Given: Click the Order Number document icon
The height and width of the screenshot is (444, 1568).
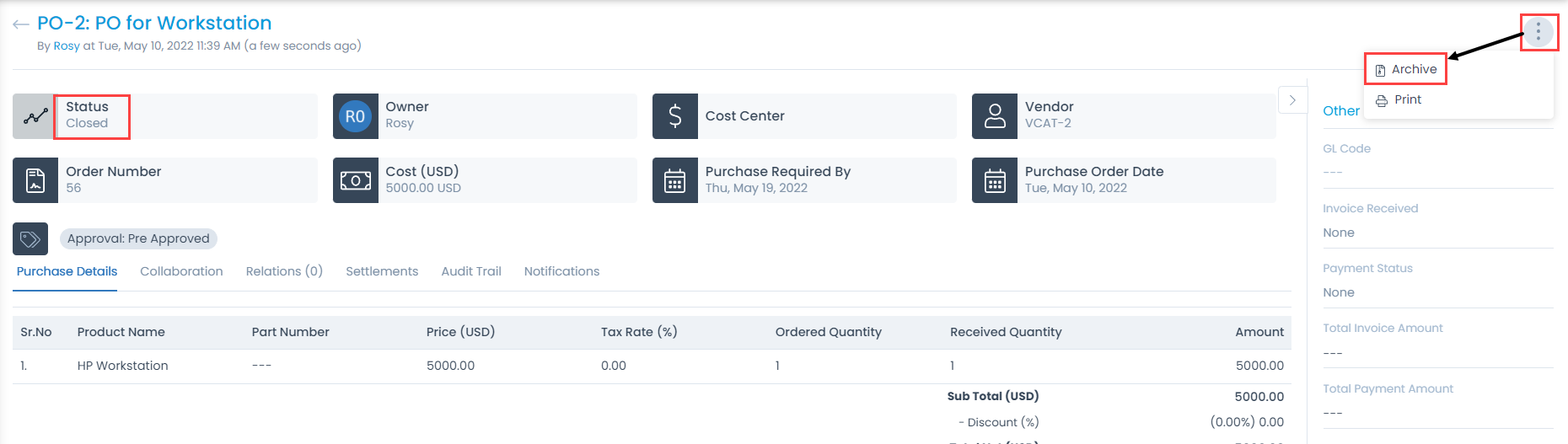Looking at the screenshot, I should pos(35,180).
